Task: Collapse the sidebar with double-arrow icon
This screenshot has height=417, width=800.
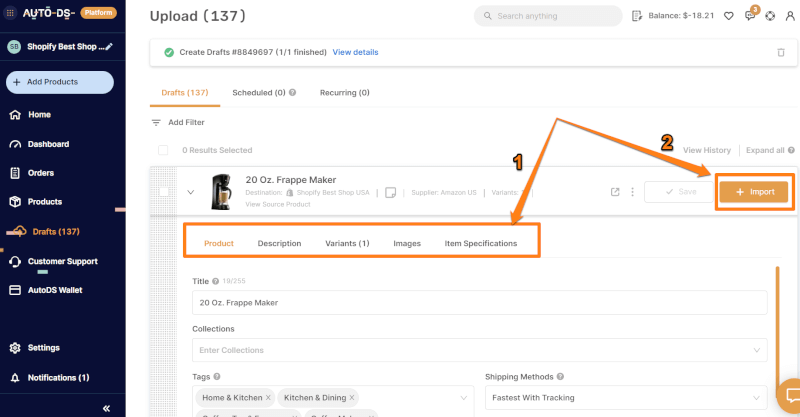Action: 106,408
